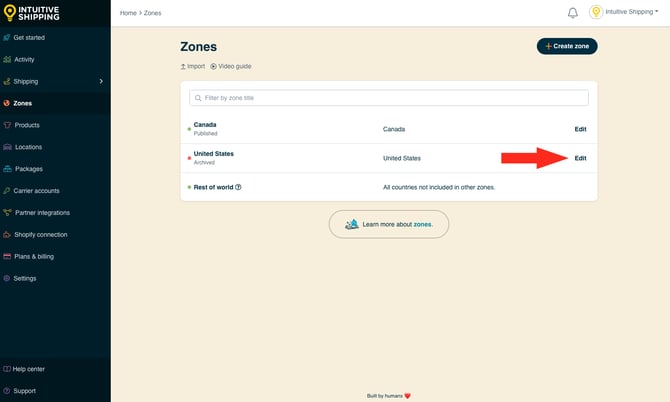
Task: Click the Support question icon
Action: 7,391
